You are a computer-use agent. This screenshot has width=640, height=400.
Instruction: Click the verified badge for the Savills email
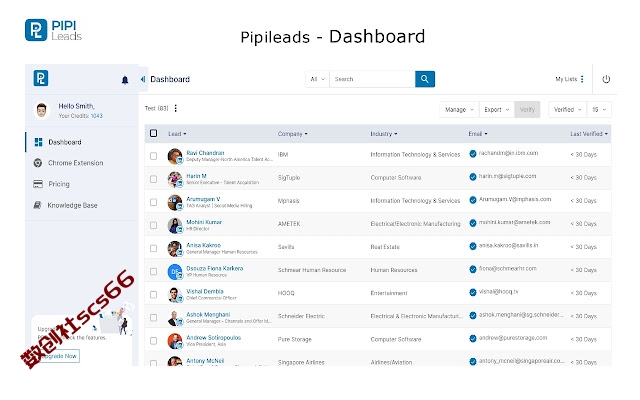473,246
